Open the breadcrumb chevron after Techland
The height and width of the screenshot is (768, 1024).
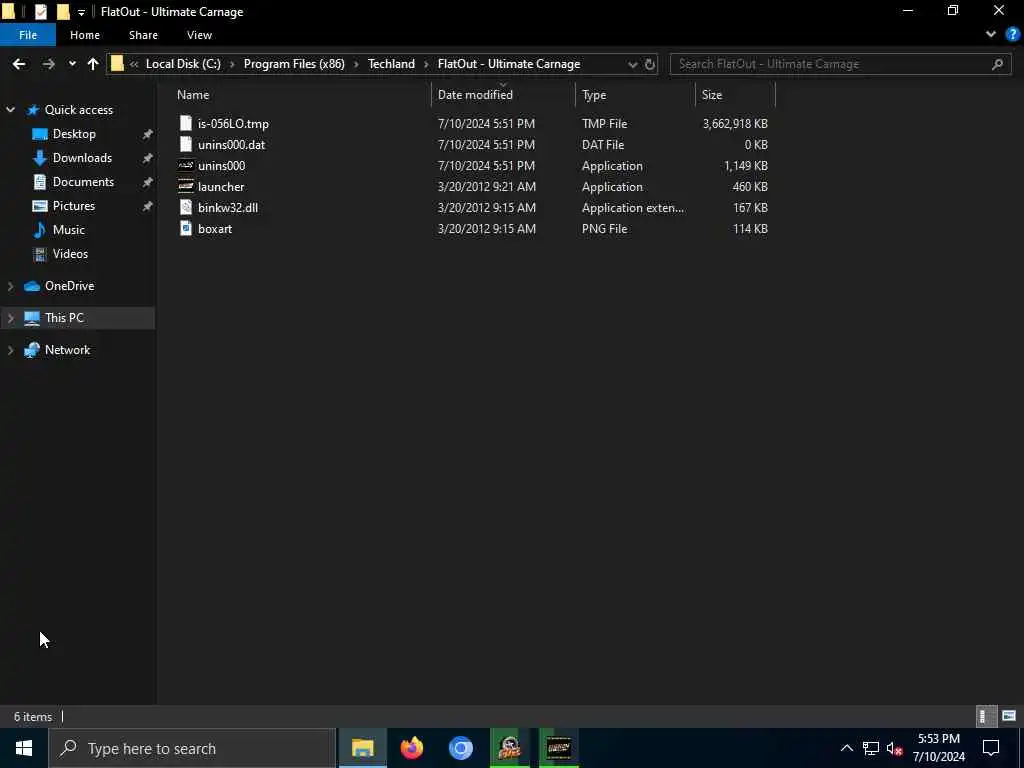(x=426, y=64)
